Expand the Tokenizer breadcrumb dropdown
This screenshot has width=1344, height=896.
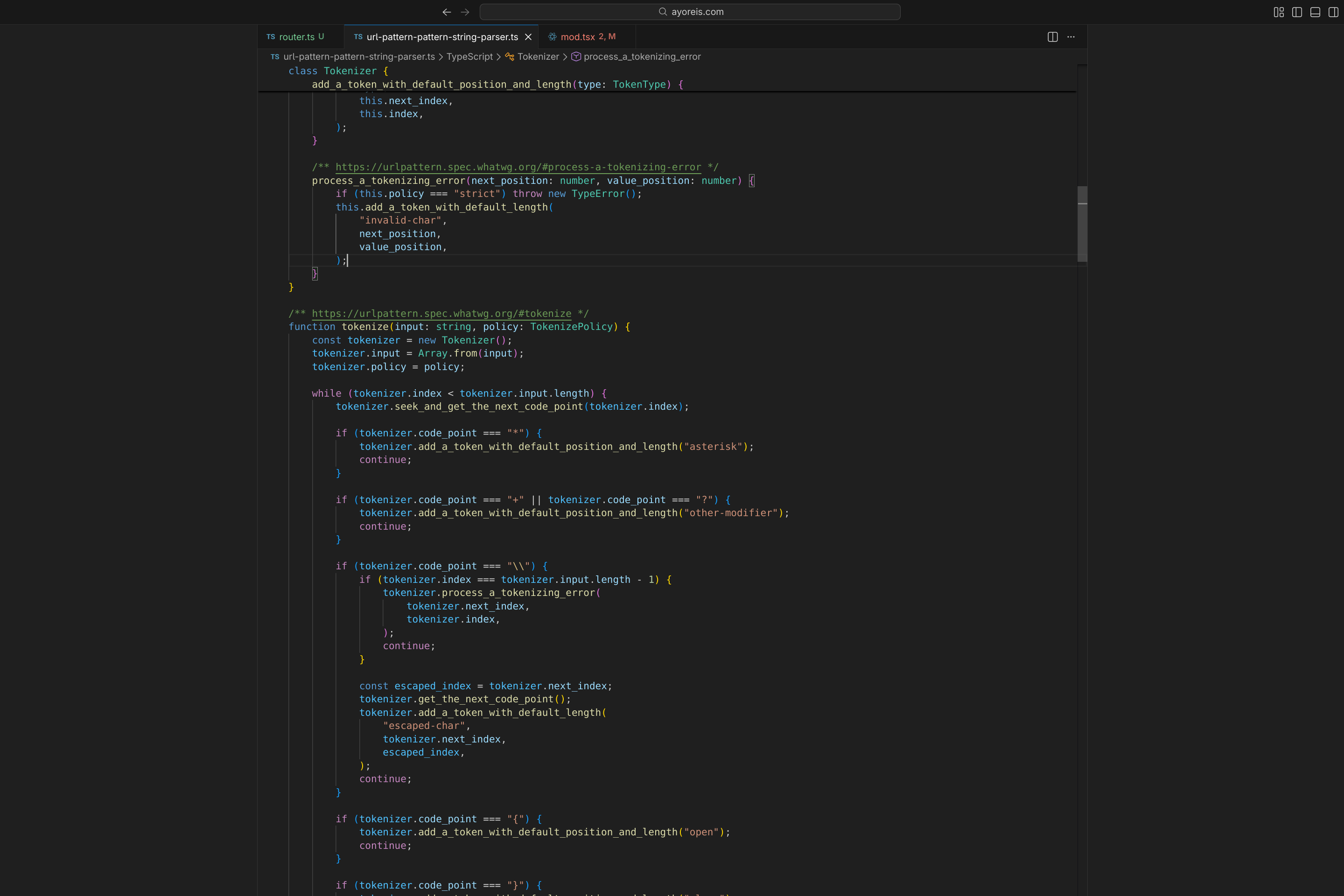tap(538, 56)
